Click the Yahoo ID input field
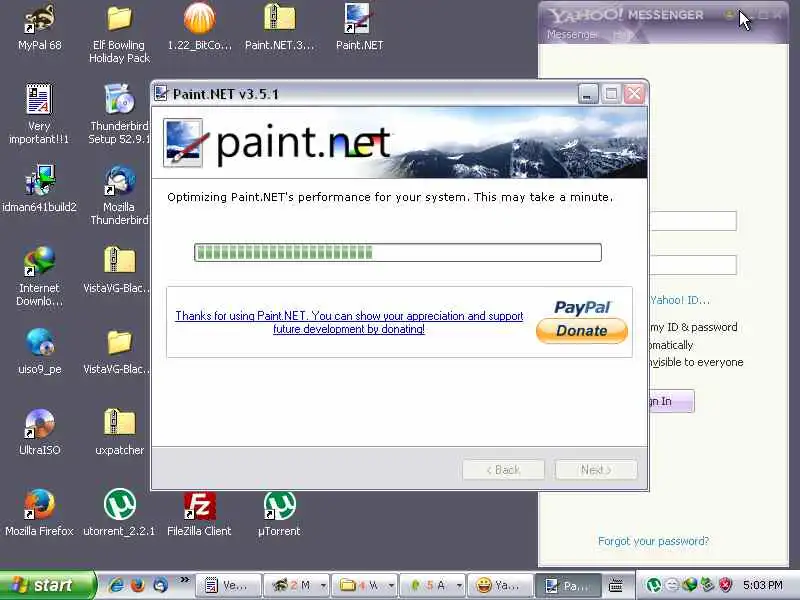Image resolution: width=800 pixels, height=600 pixels. 694,221
